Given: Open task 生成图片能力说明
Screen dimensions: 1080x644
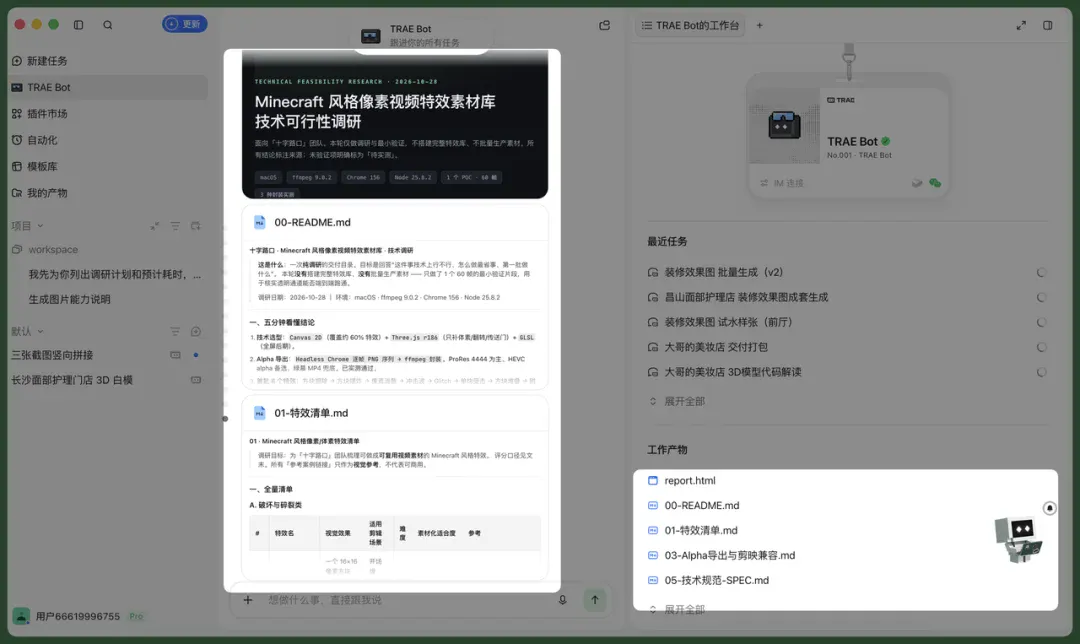Looking at the screenshot, I should point(69,299).
